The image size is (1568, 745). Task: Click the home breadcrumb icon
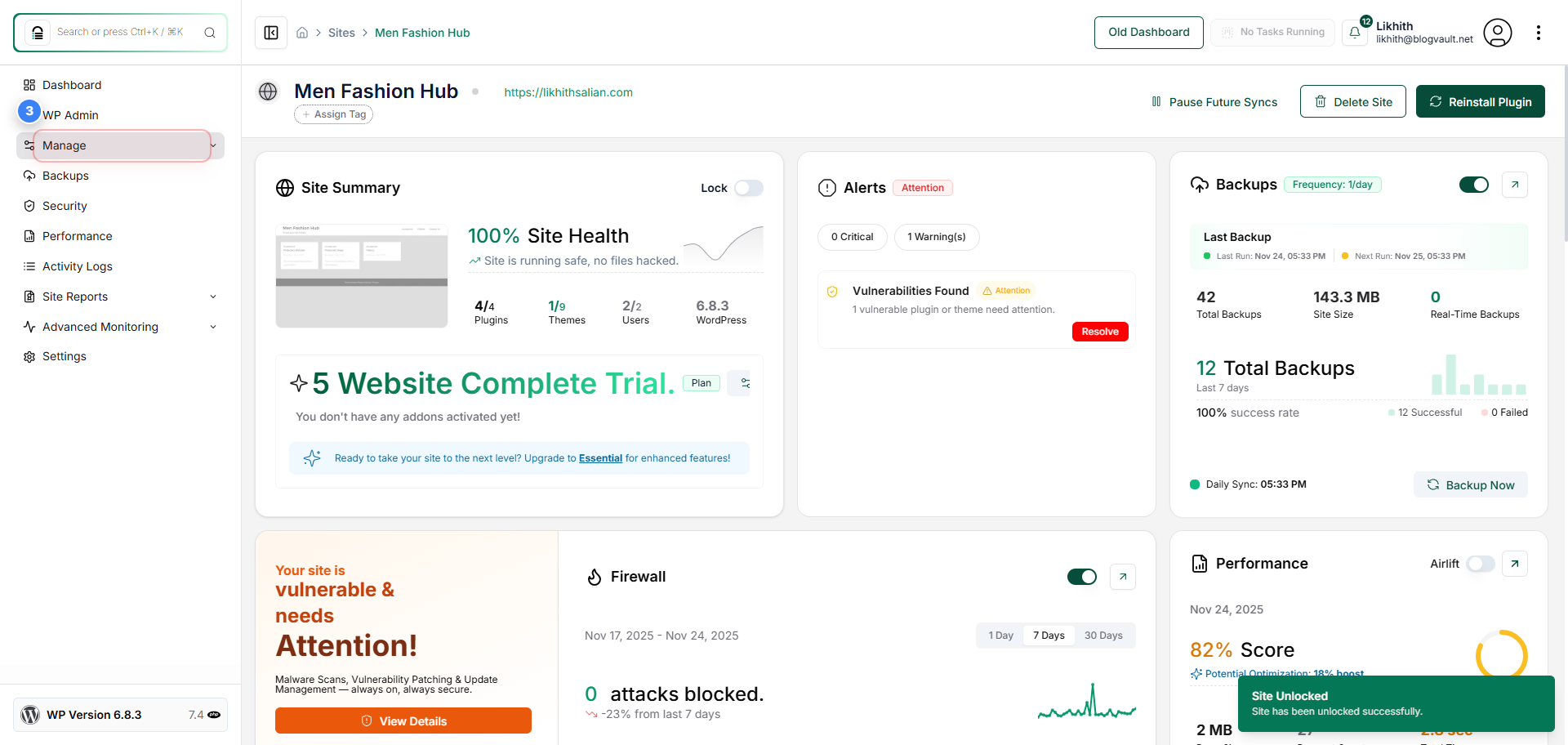302,33
